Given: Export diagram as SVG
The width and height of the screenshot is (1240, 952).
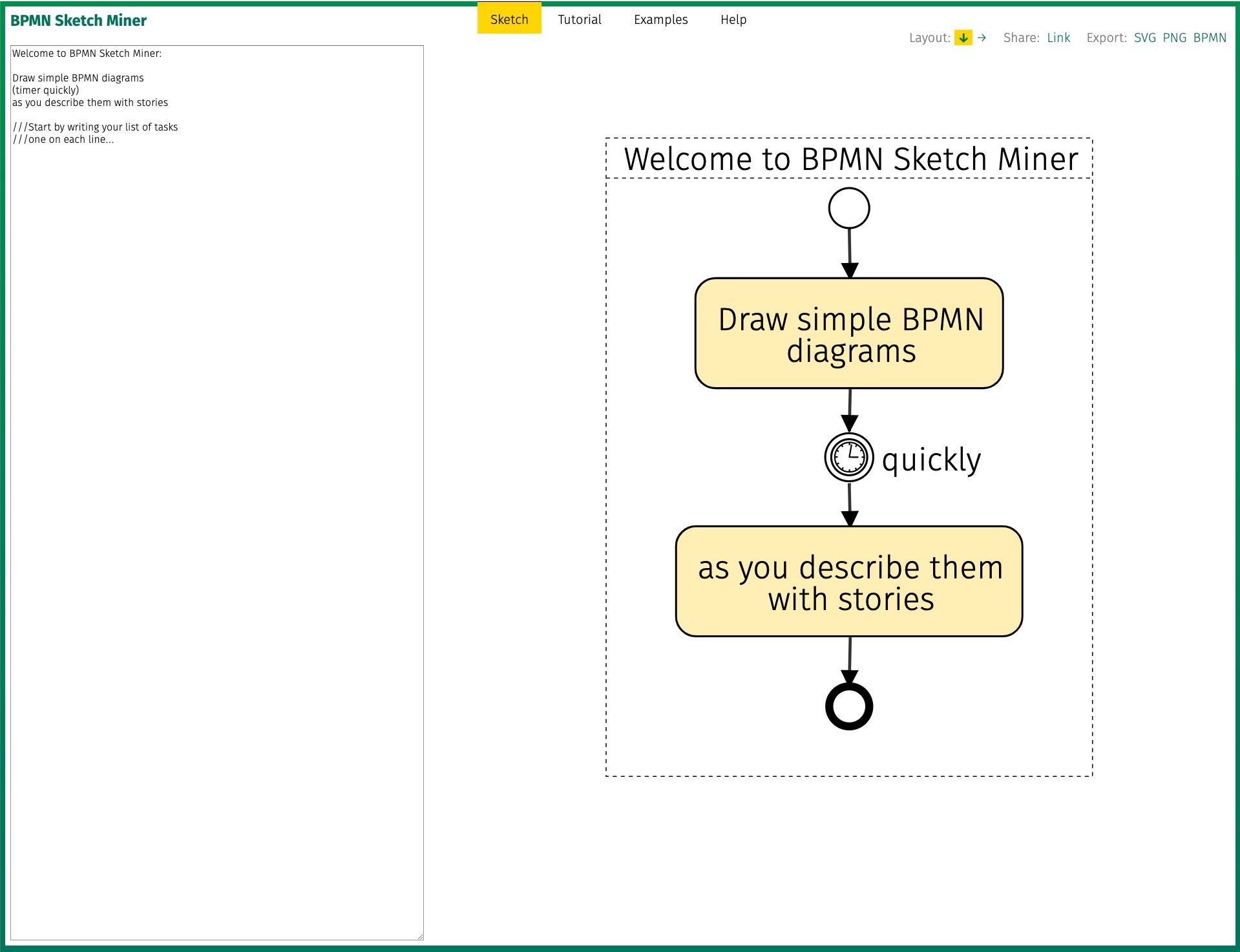Looking at the screenshot, I should click(1144, 37).
